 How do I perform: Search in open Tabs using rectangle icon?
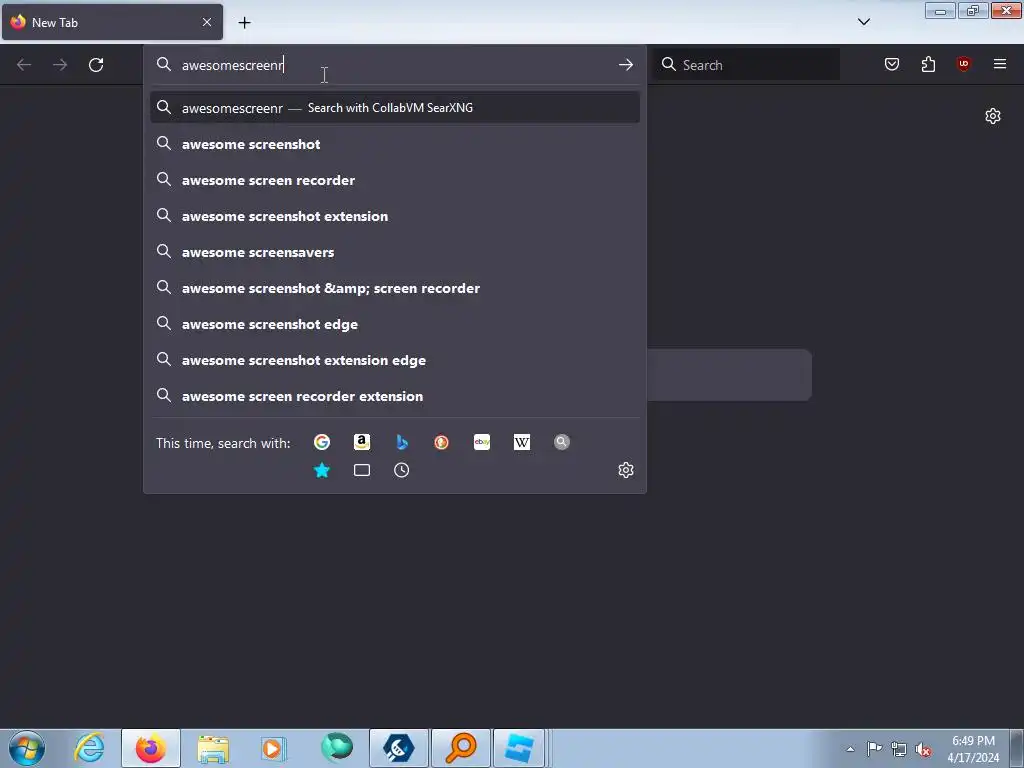362,470
